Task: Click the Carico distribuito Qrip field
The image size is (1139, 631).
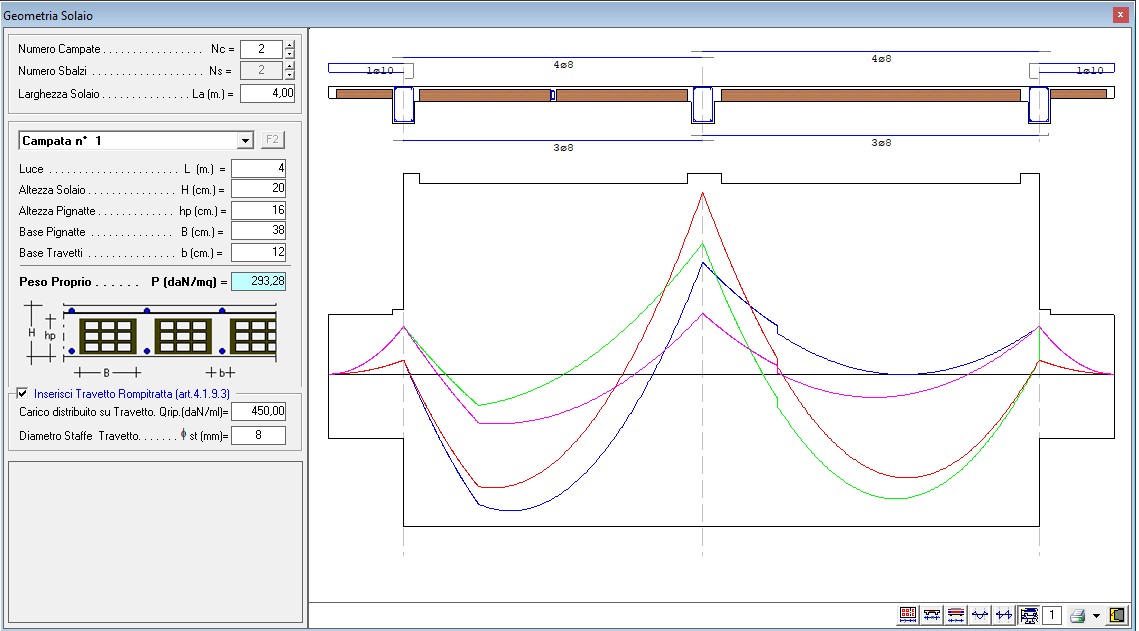Action: (259, 411)
